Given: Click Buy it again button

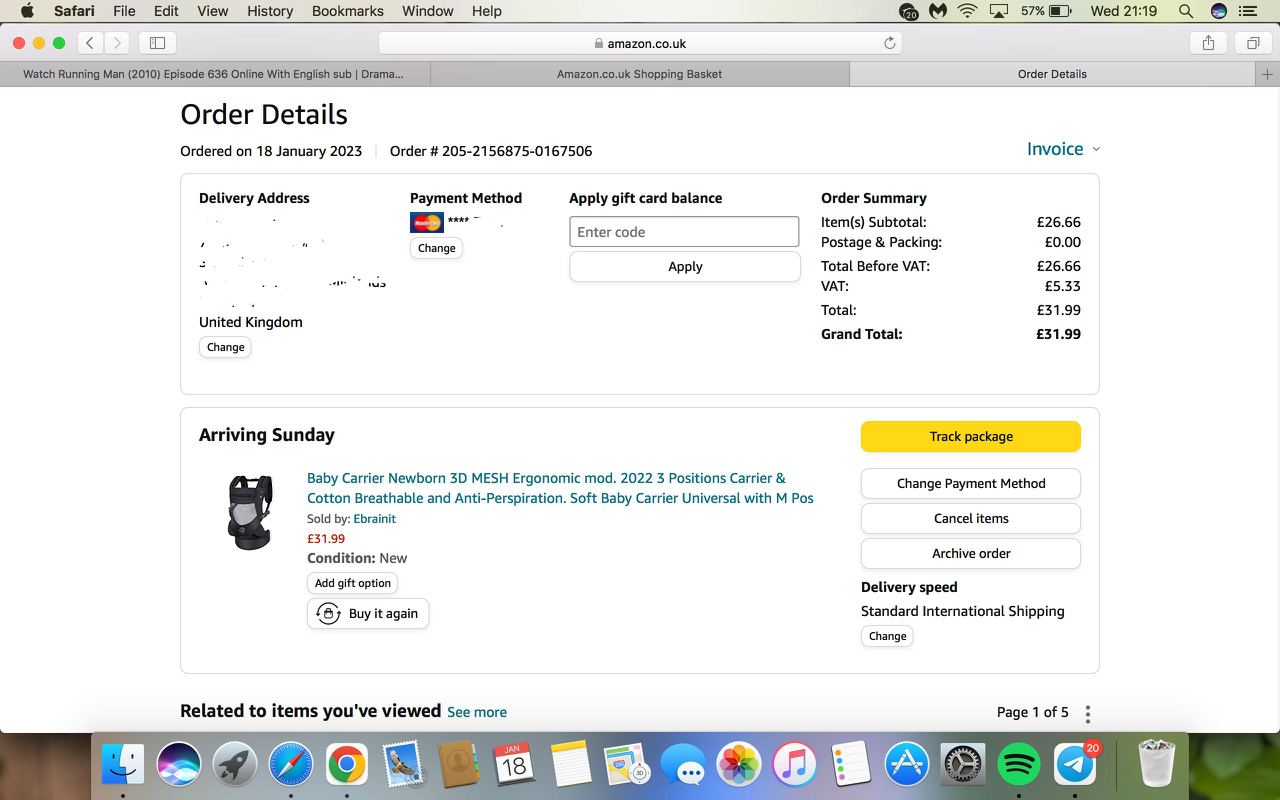Looking at the screenshot, I should (x=368, y=613).
